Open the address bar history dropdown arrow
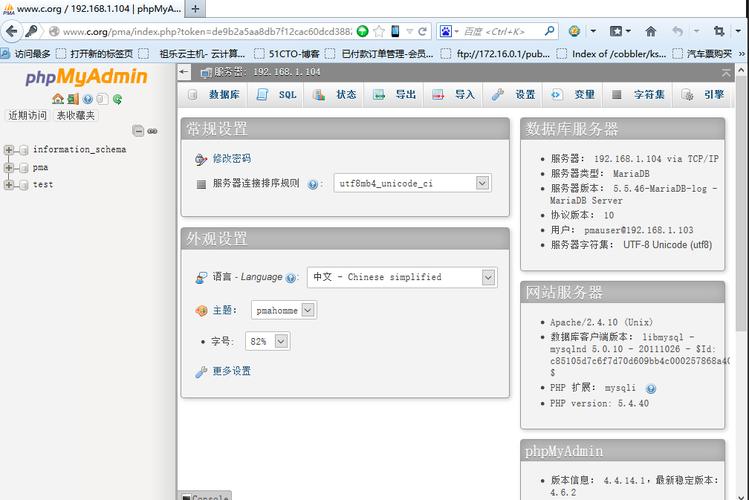749x500 pixels. coord(409,32)
